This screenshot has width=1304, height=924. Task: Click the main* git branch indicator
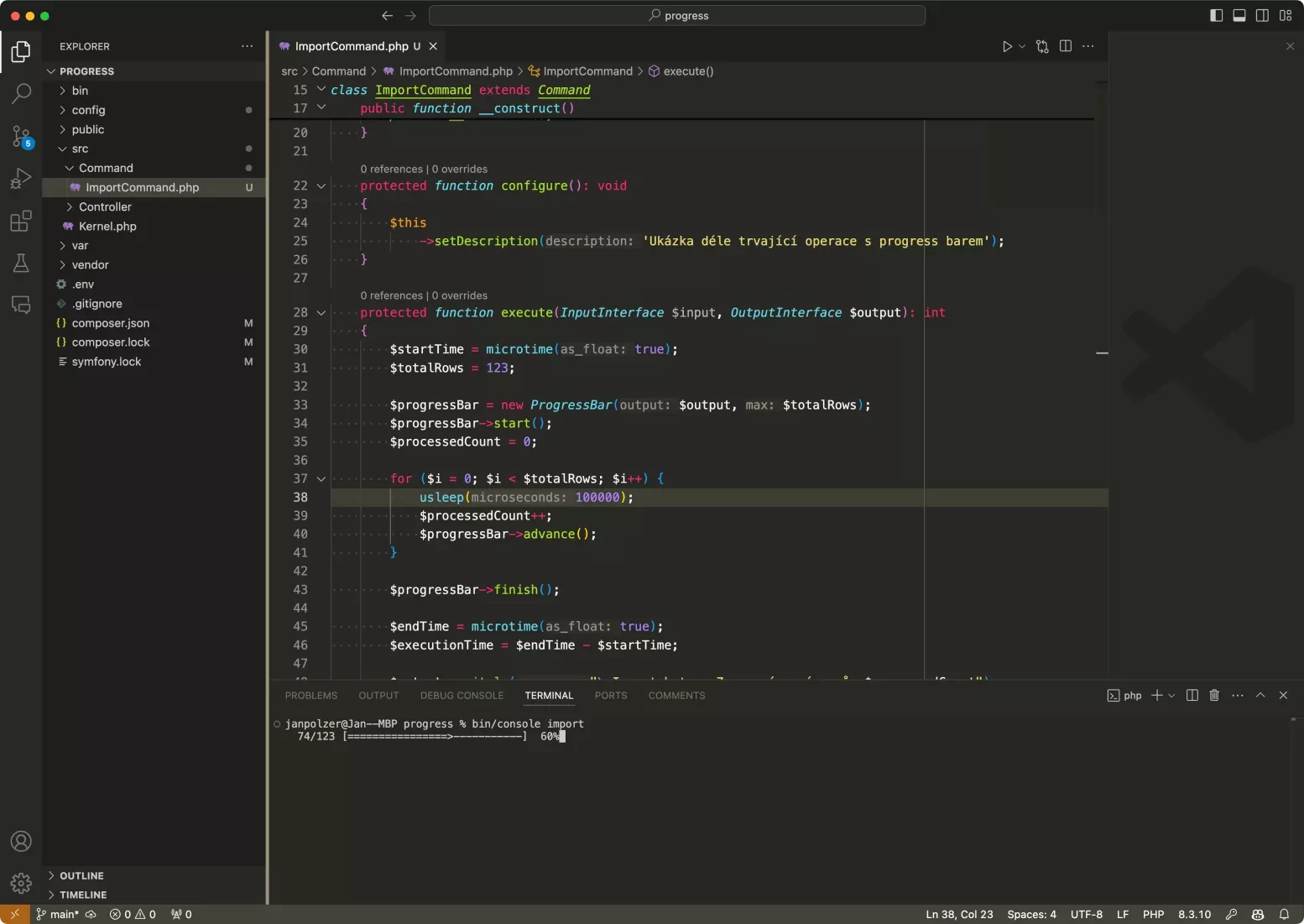[x=57, y=914]
